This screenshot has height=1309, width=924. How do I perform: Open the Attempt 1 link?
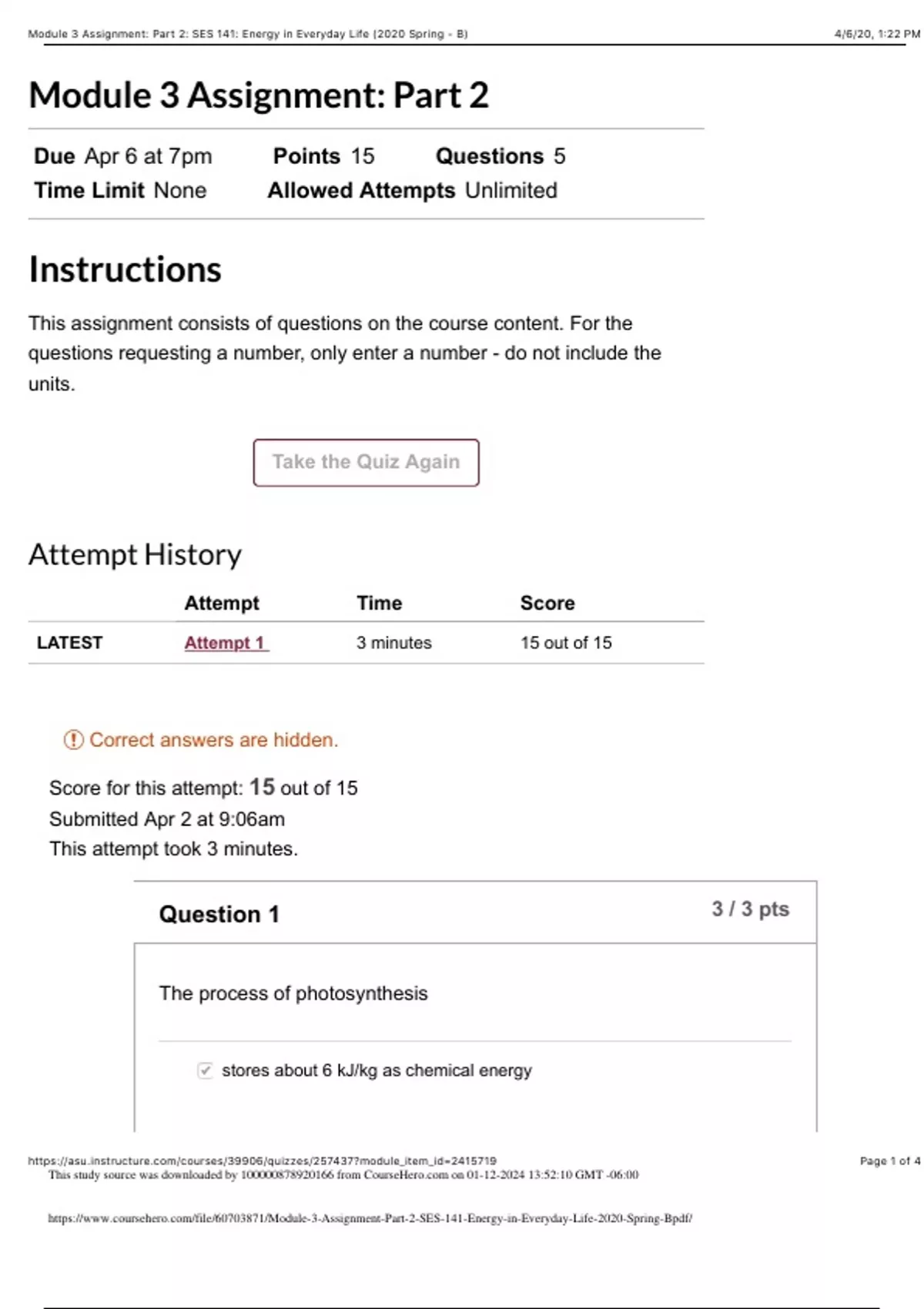point(225,643)
